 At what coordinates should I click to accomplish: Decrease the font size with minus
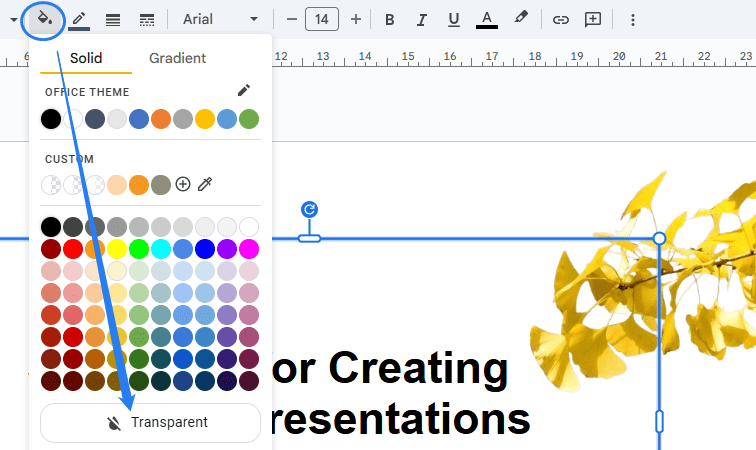pyautogui.click(x=292, y=19)
